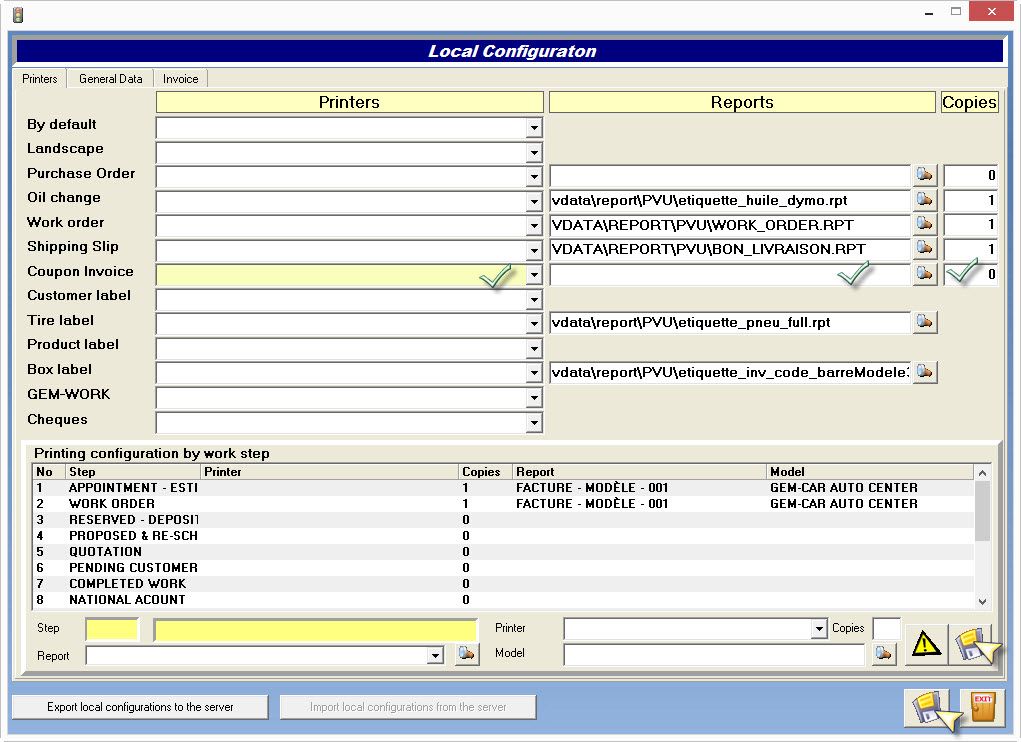Select step 2 WORK ORDER row
1021x742 pixels.
pyautogui.click(x=503, y=504)
